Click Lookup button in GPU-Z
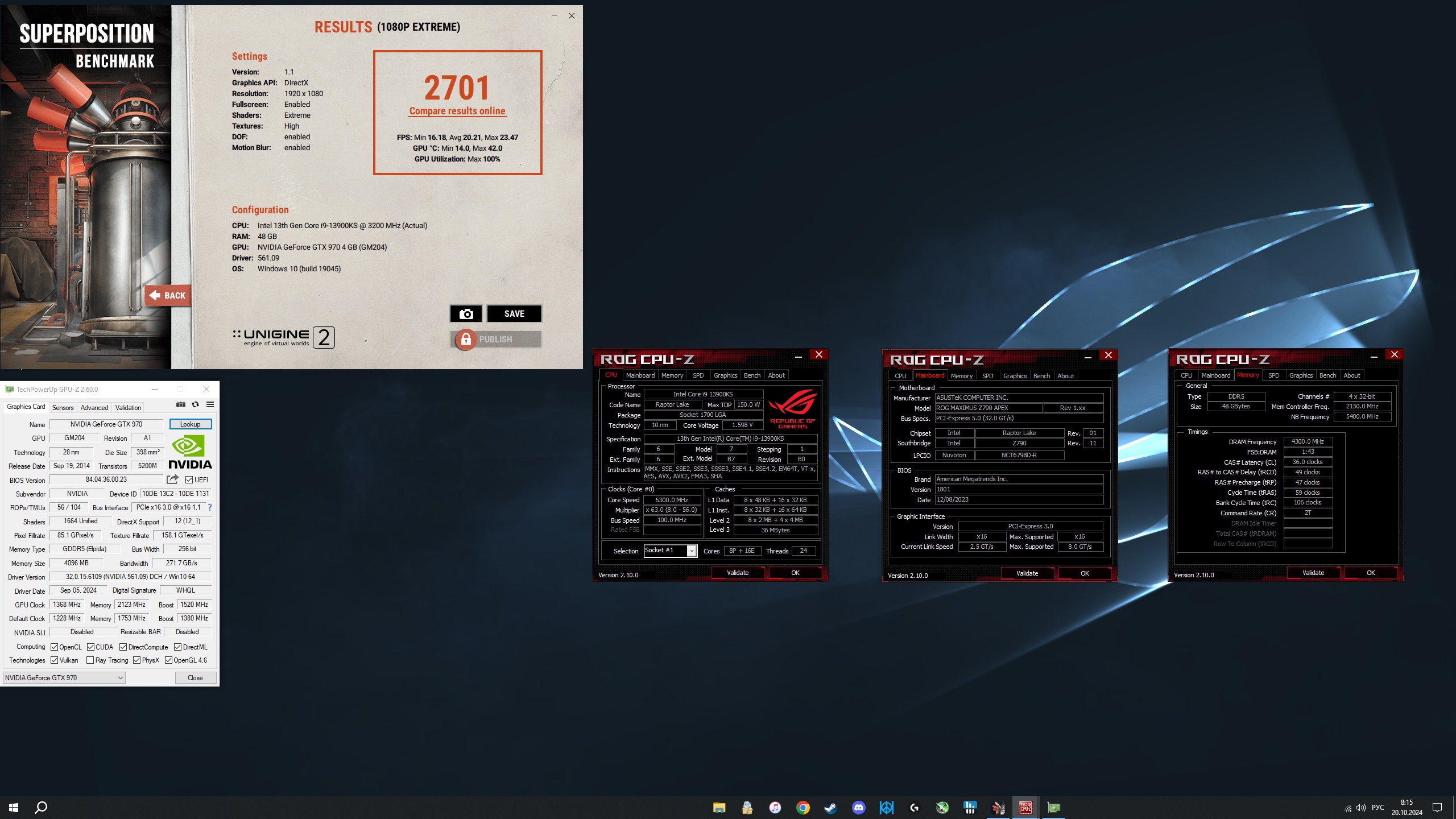Viewport: 1456px width, 819px height. tap(190, 424)
